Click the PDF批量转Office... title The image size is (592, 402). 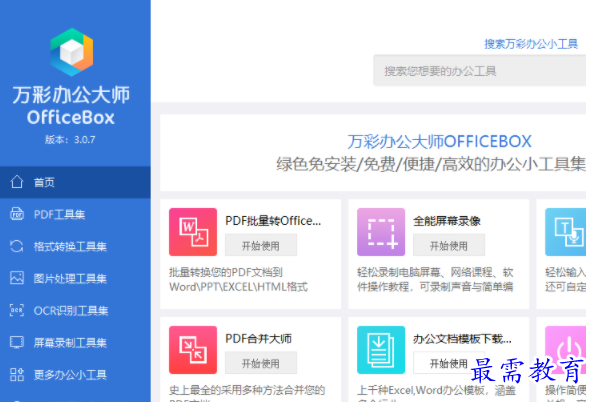[273, 221]
